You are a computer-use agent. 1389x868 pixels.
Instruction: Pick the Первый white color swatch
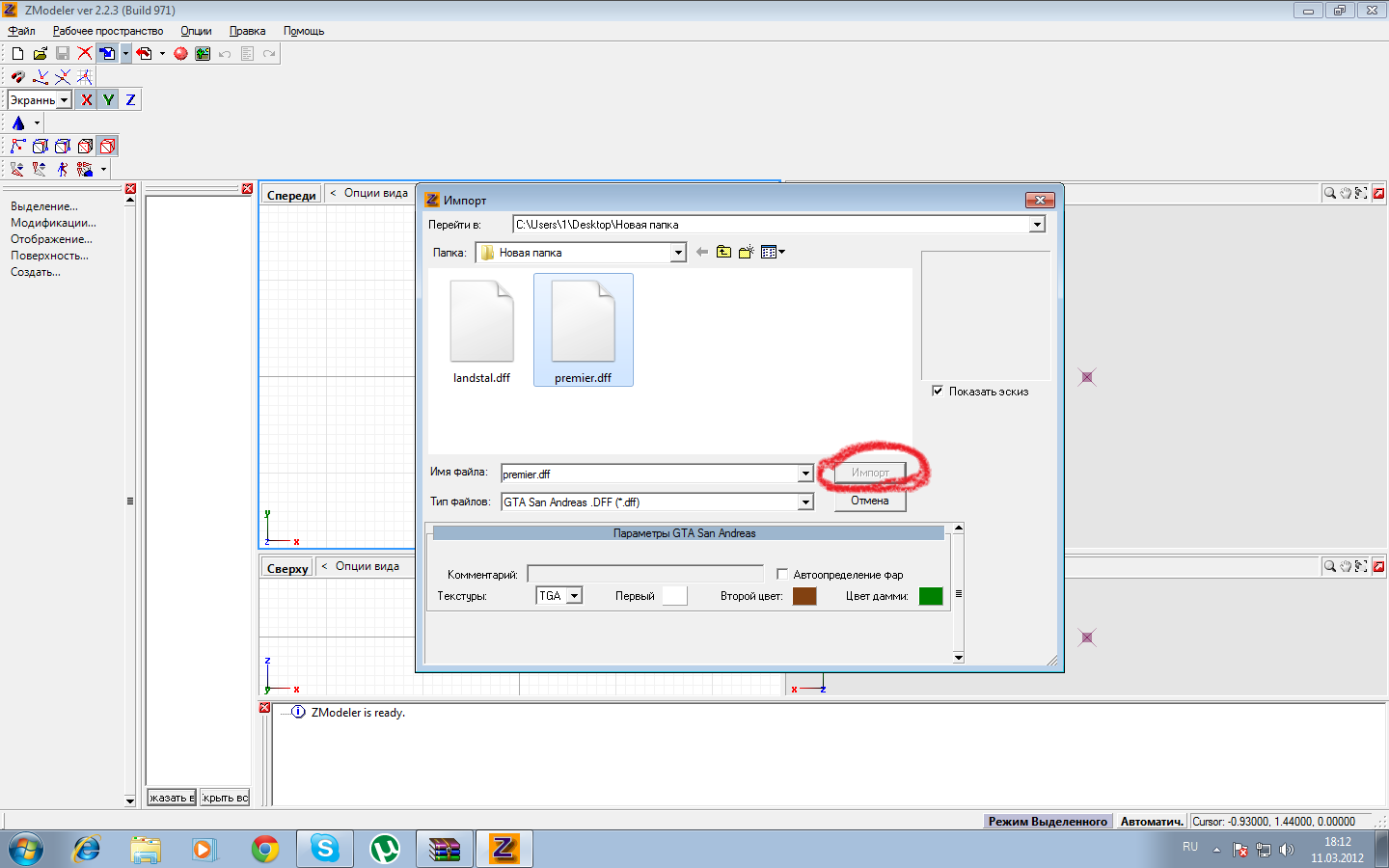click(x=675, y=596)
